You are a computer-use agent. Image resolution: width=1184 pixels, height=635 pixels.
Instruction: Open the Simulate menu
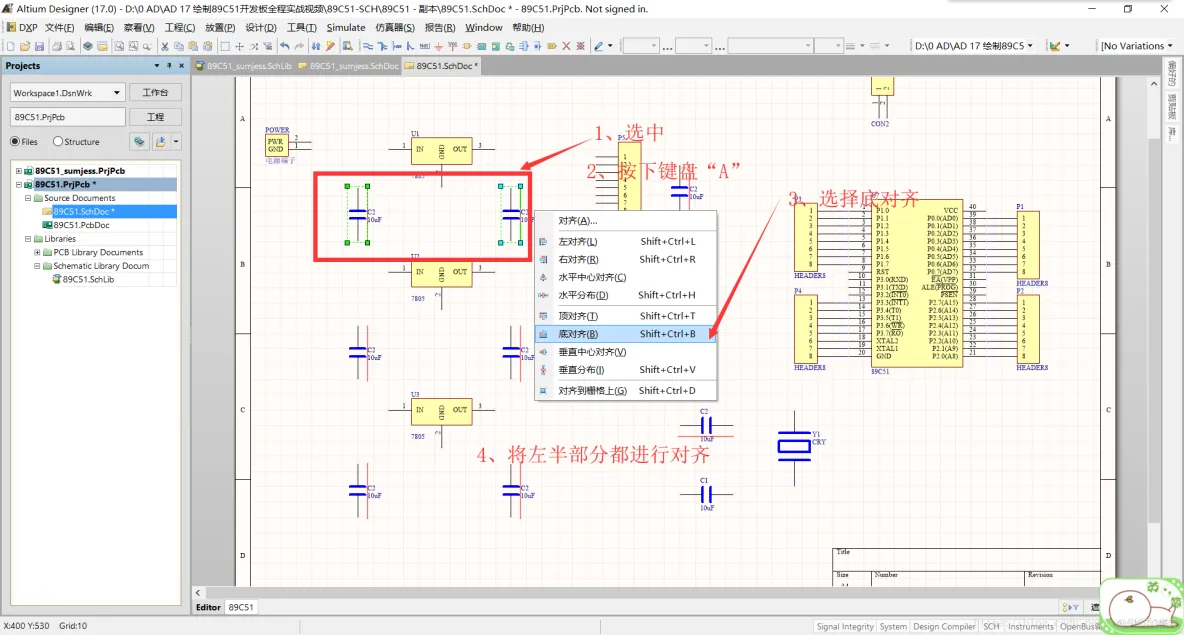point(346,27)
